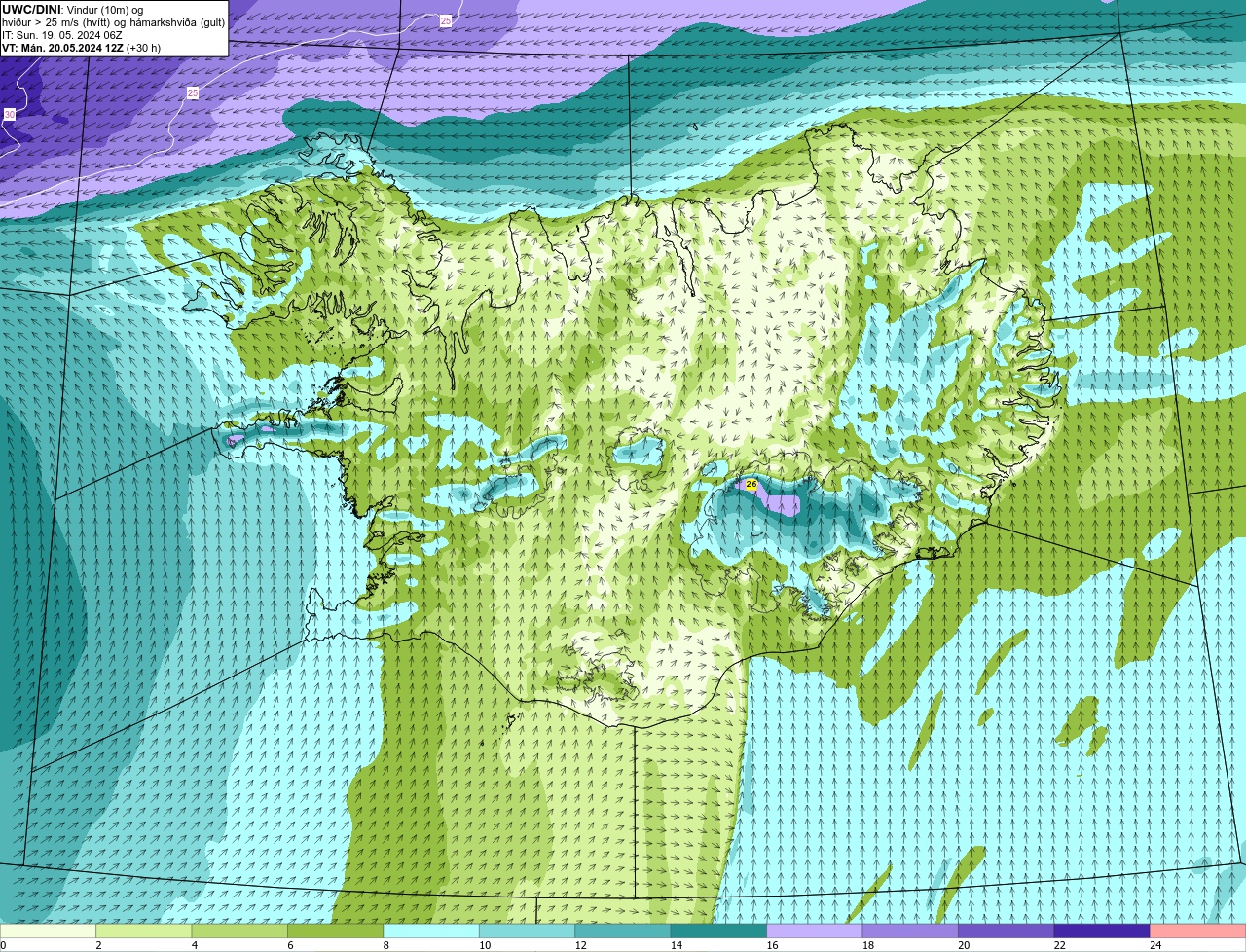
Task: Click the dark teal 14–16 m/s legend swatch
Action: click(x=720, y=932)
